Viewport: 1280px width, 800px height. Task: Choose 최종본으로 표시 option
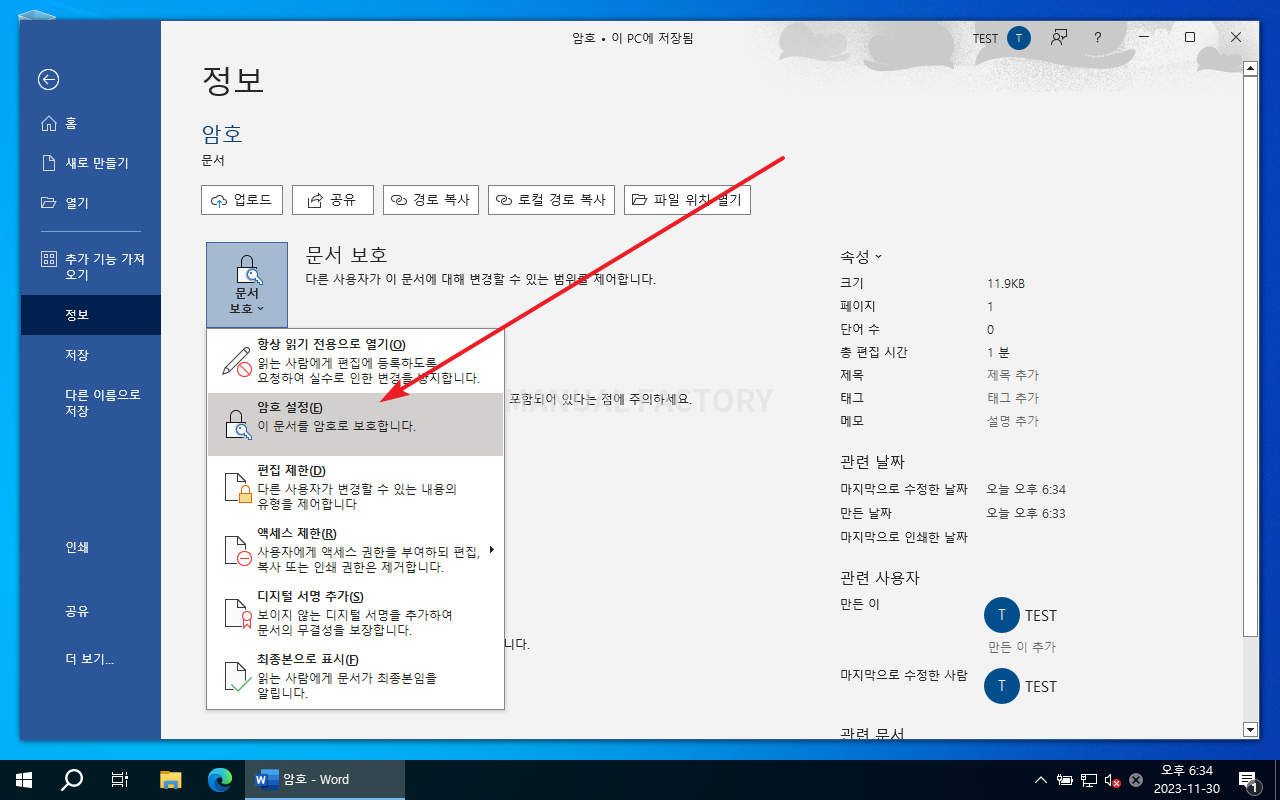pyautogui.click(x=355, y=676)
